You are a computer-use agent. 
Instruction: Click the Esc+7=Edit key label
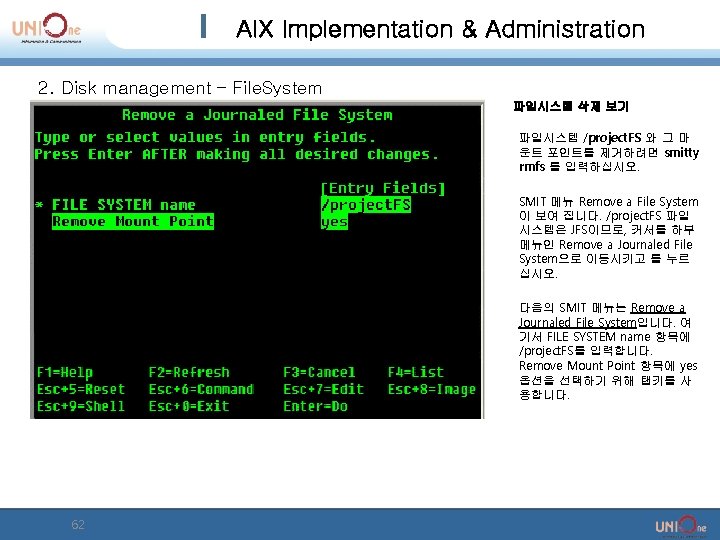pos(323,389)
